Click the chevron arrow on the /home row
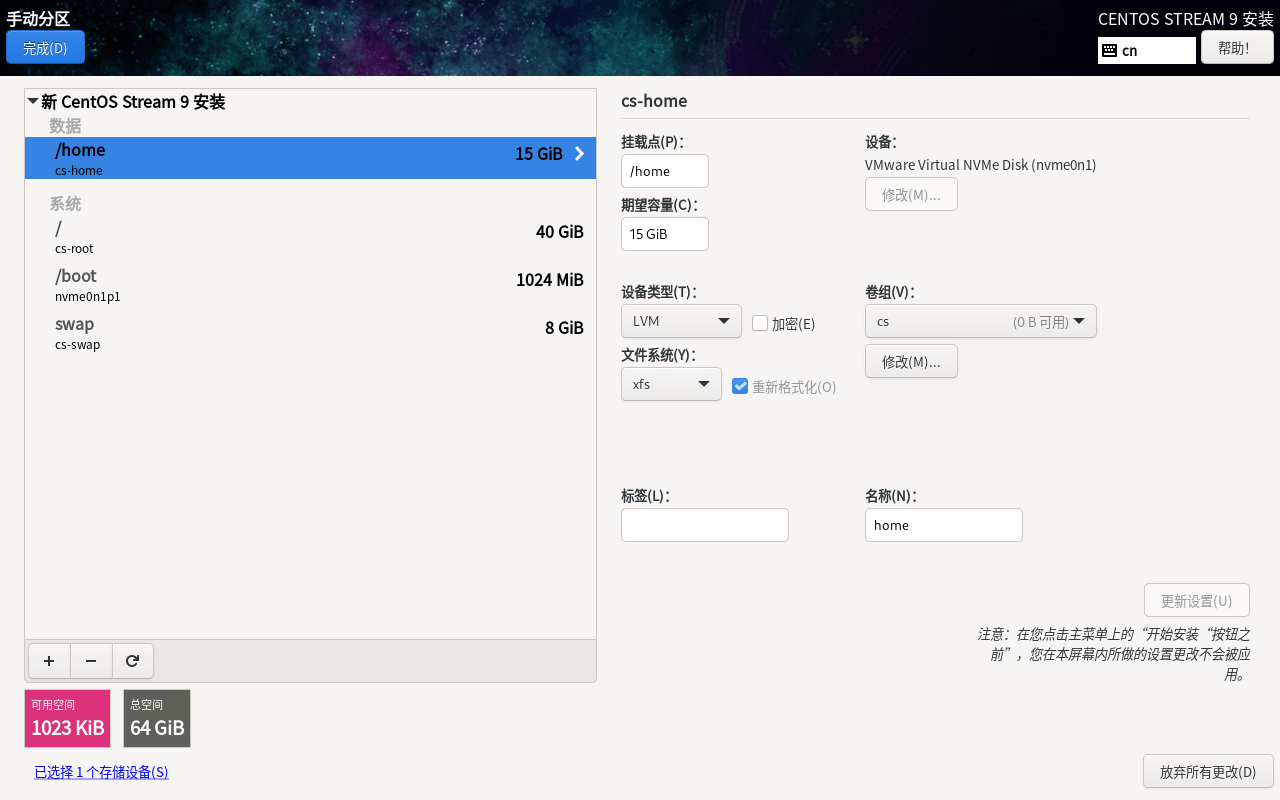The image size is (1280, 800). coord(579,153)
